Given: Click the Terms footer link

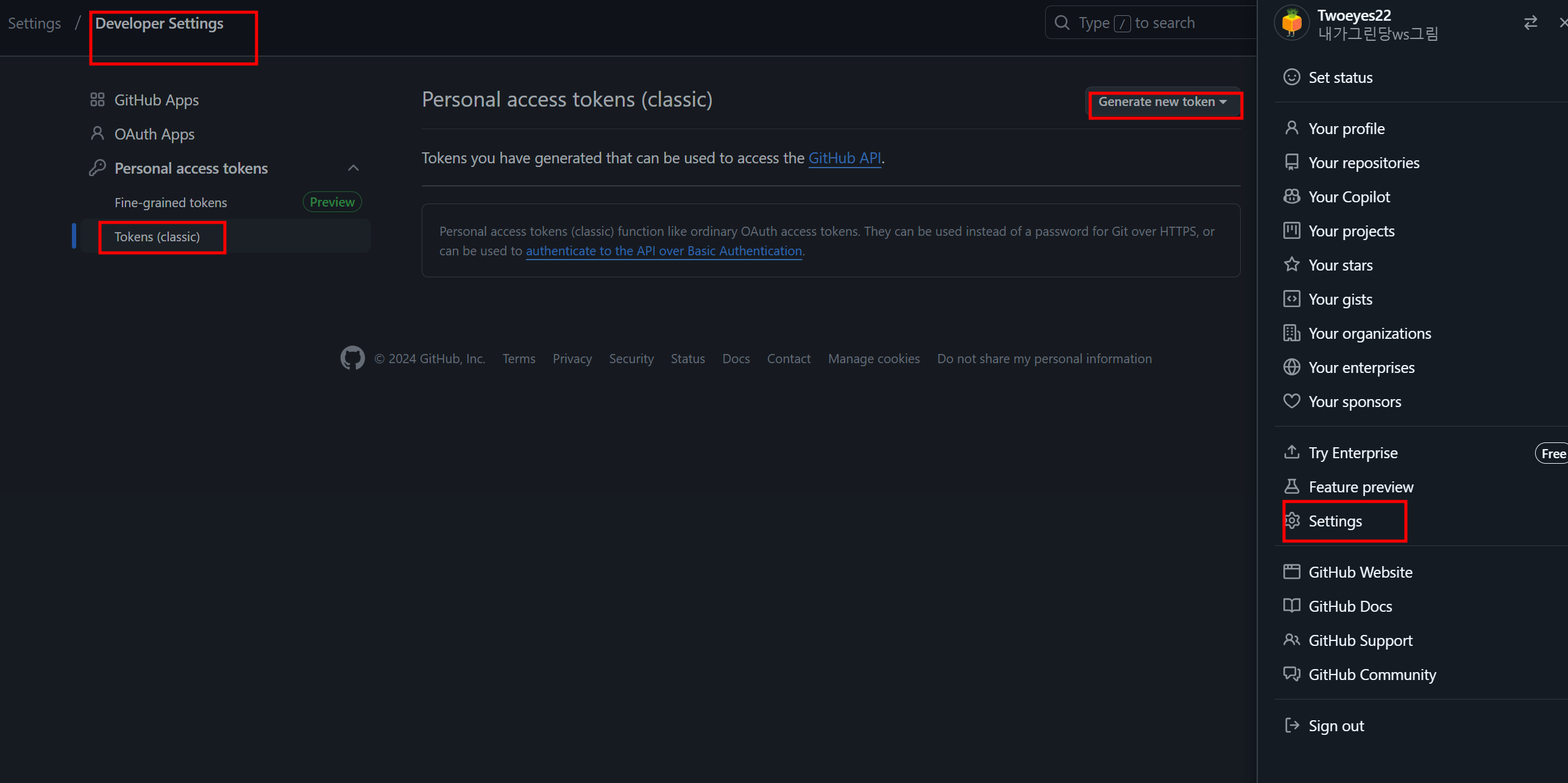Looking at the screenshot, I should tap(519, 359).
